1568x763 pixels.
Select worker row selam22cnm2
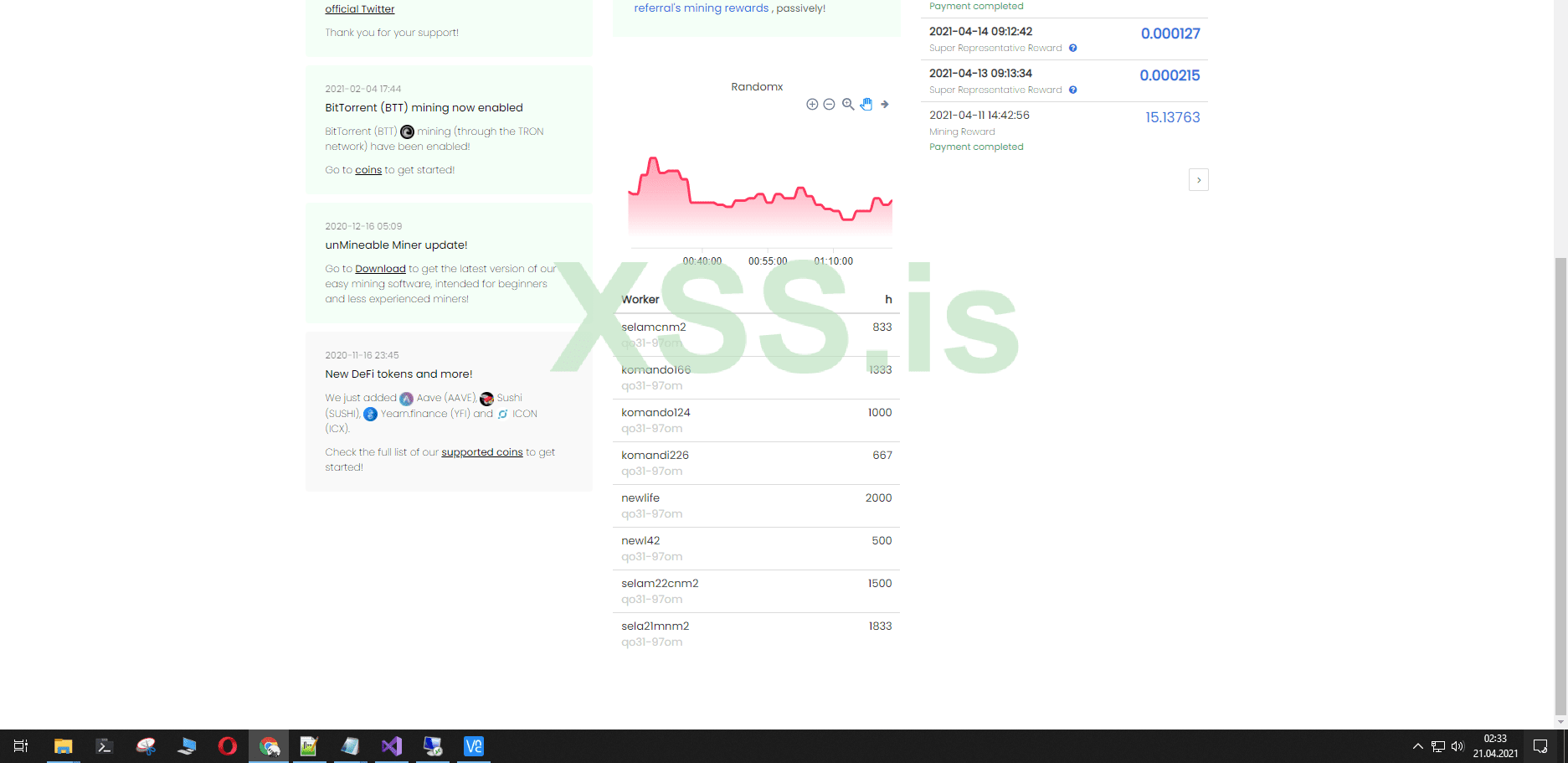tap(757, 591)
